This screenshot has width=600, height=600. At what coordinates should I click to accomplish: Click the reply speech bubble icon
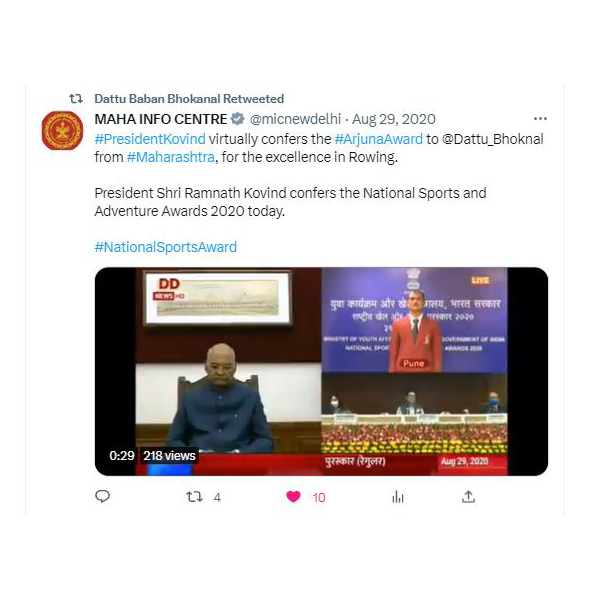point(102,497)
